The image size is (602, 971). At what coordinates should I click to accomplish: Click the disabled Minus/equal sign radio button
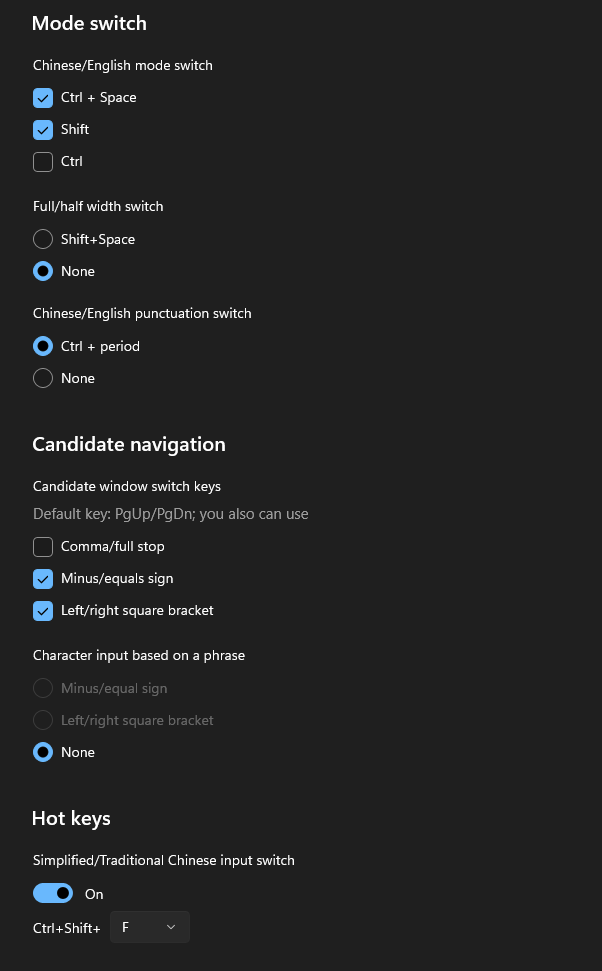point(42,688)
